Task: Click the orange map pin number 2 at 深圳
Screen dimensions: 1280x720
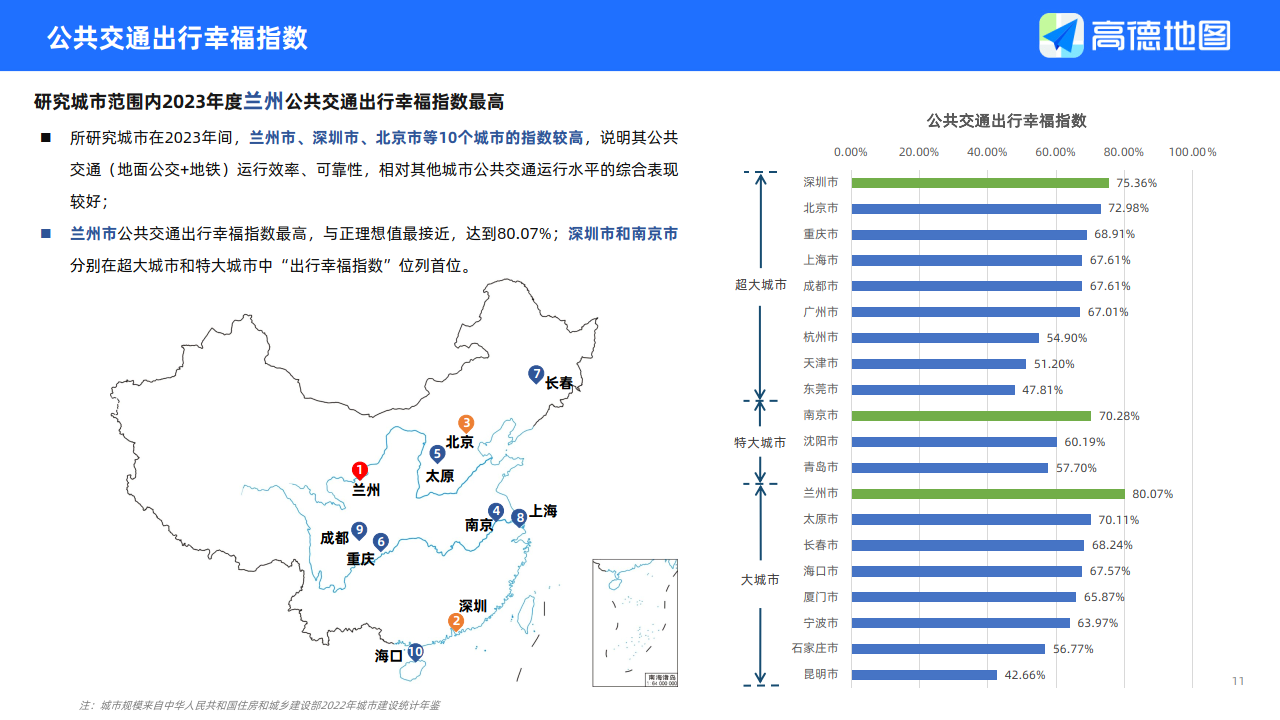Action: click(456, 622)
